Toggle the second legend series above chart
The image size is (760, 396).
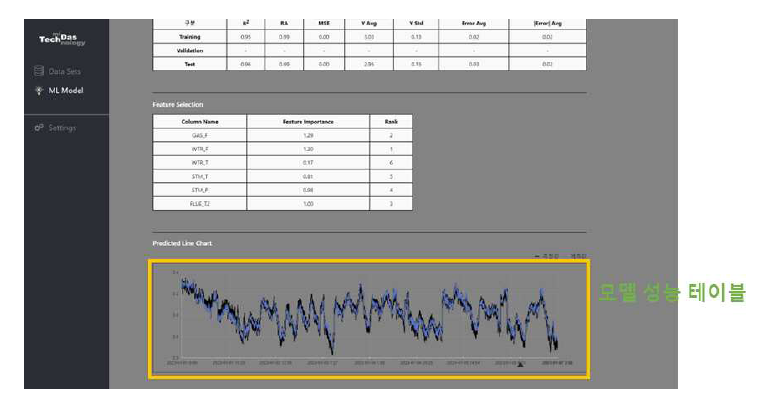pos(578,256)
